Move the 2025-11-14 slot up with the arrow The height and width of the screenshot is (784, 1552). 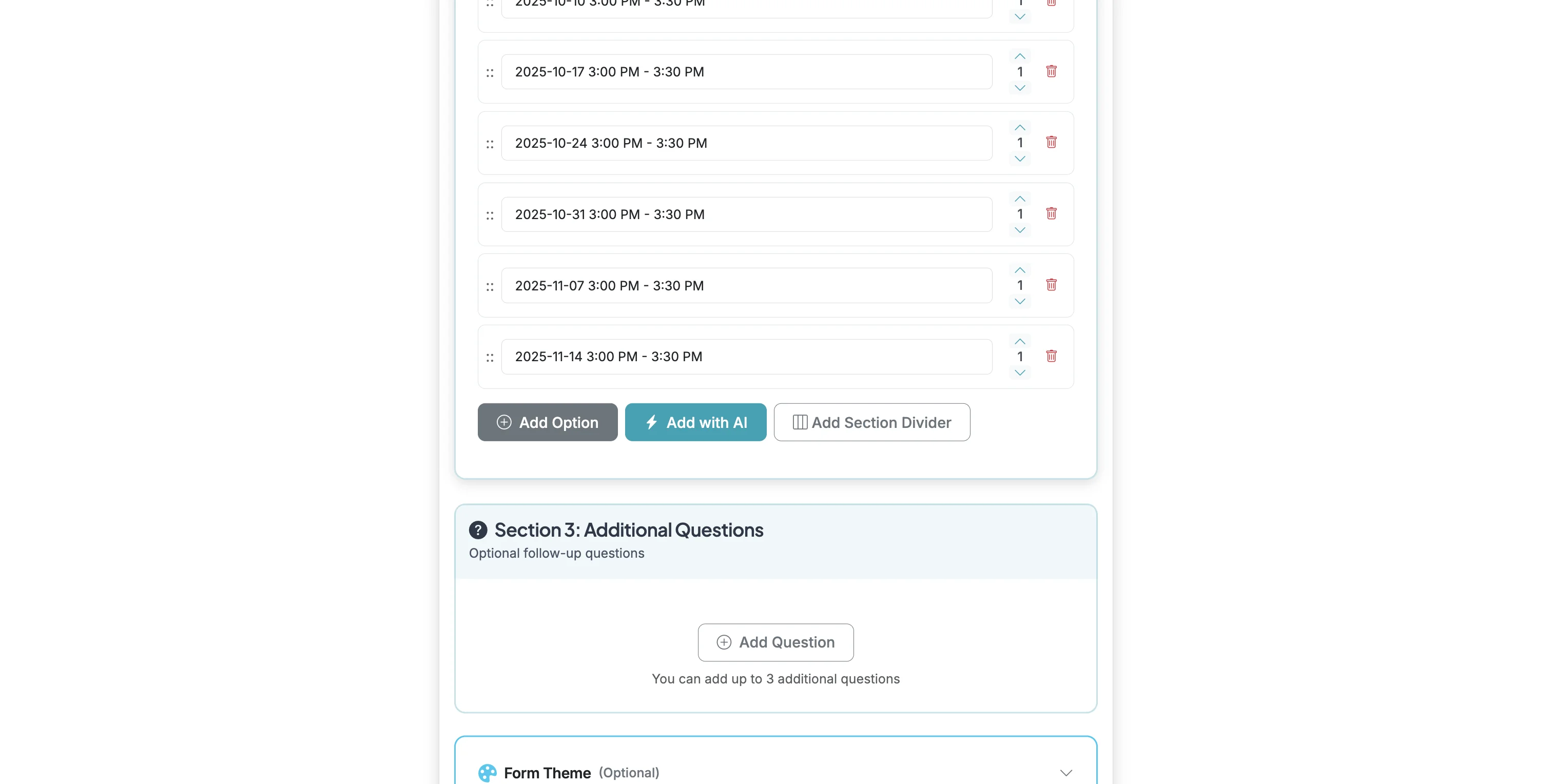pos(1019,341)
